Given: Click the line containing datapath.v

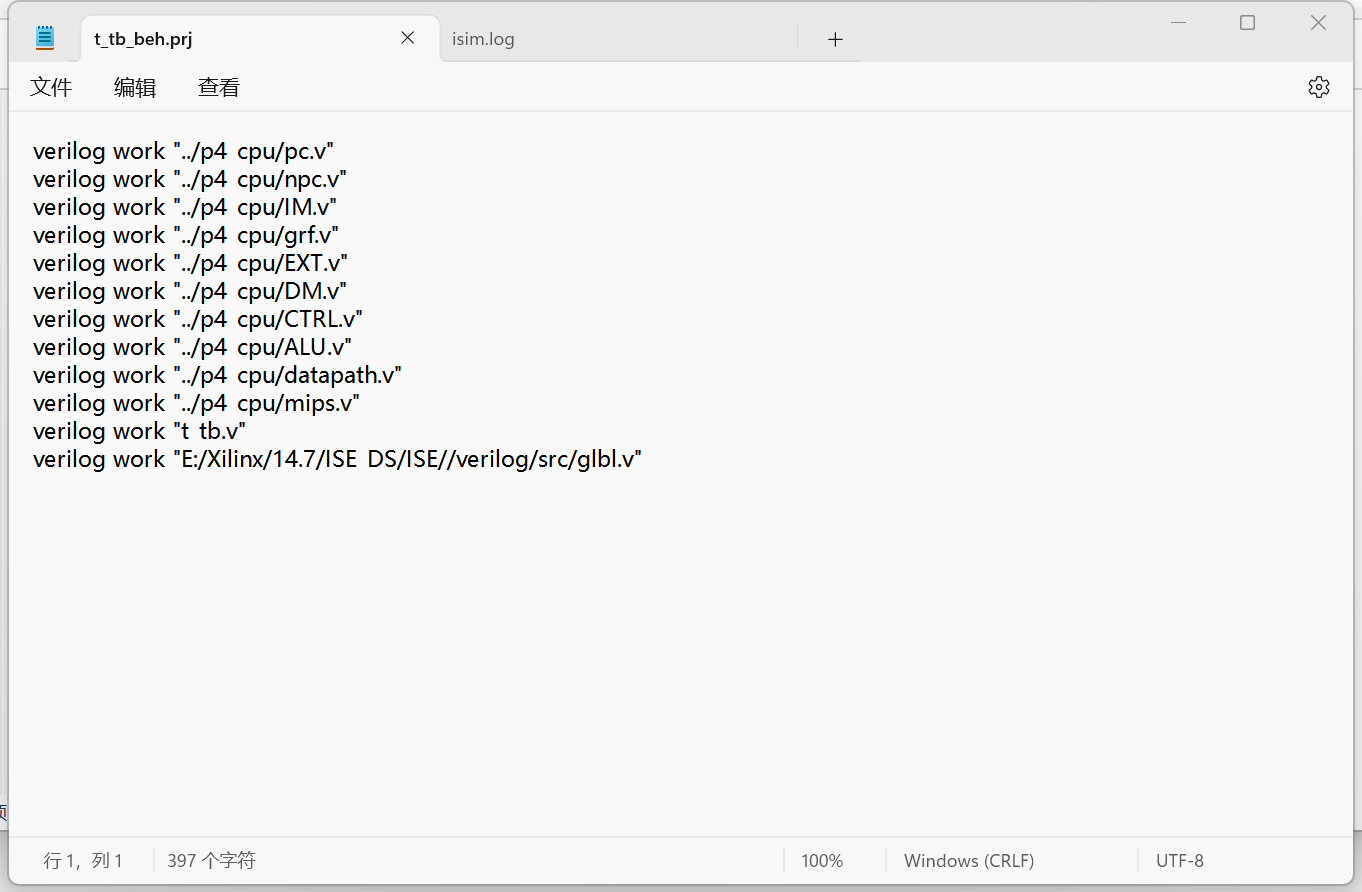Looking at the screenshot, I should coord(217,375).
